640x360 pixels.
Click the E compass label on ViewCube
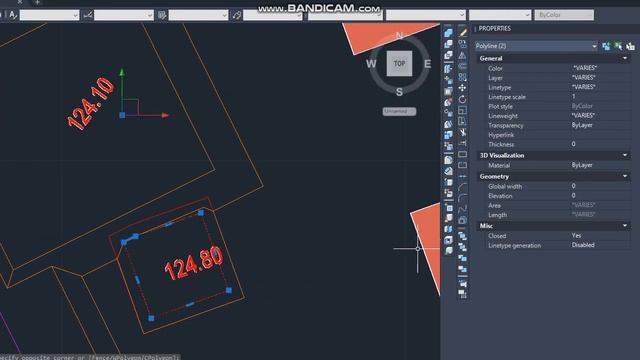[x=427, y=64]
